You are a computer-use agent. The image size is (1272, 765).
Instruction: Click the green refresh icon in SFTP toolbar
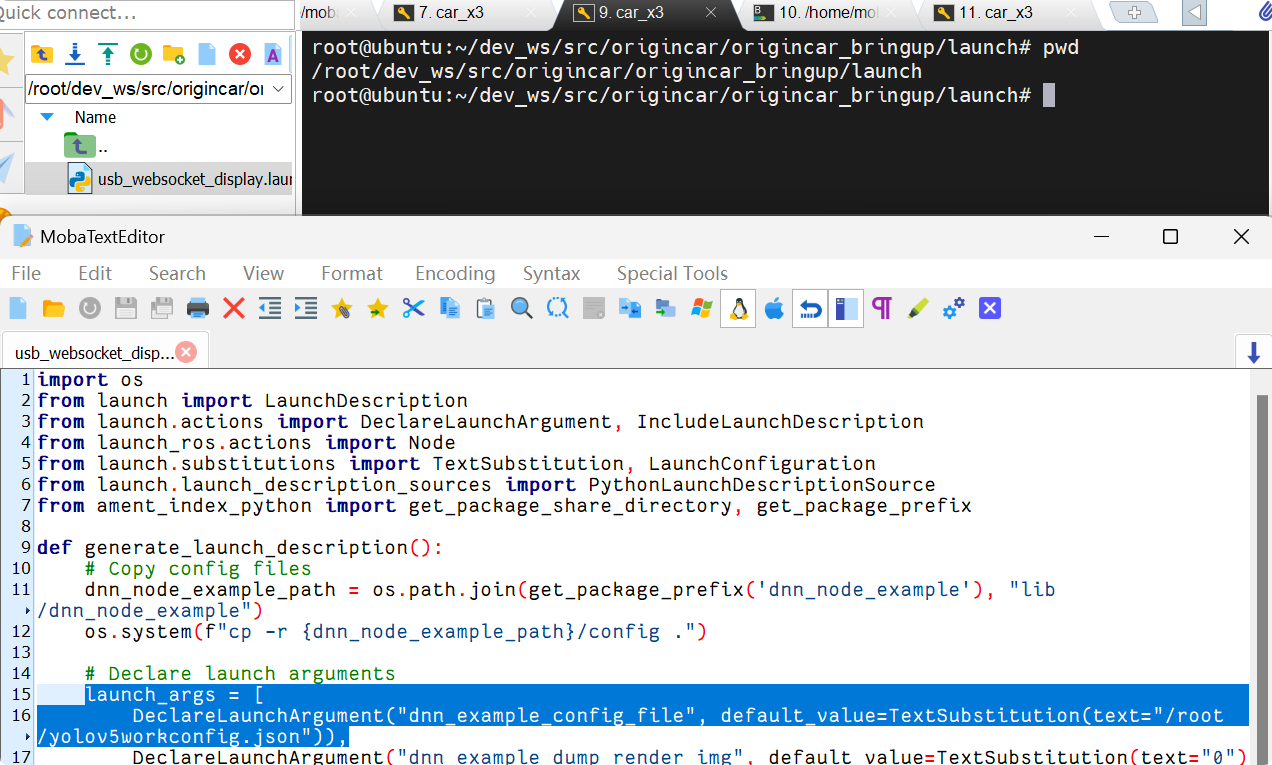(x=140, y=54)
